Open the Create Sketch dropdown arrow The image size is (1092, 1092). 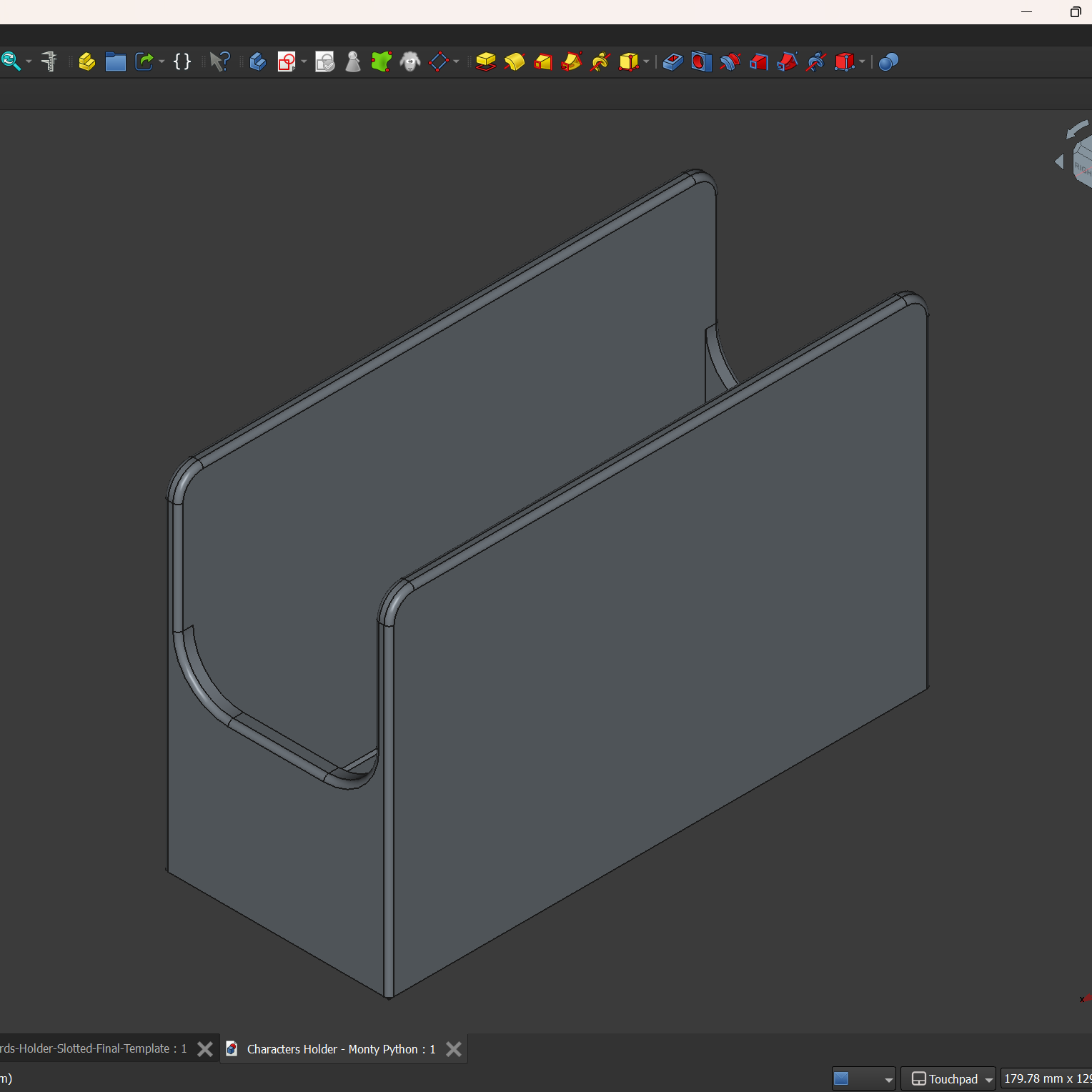(x=304, y=62)
